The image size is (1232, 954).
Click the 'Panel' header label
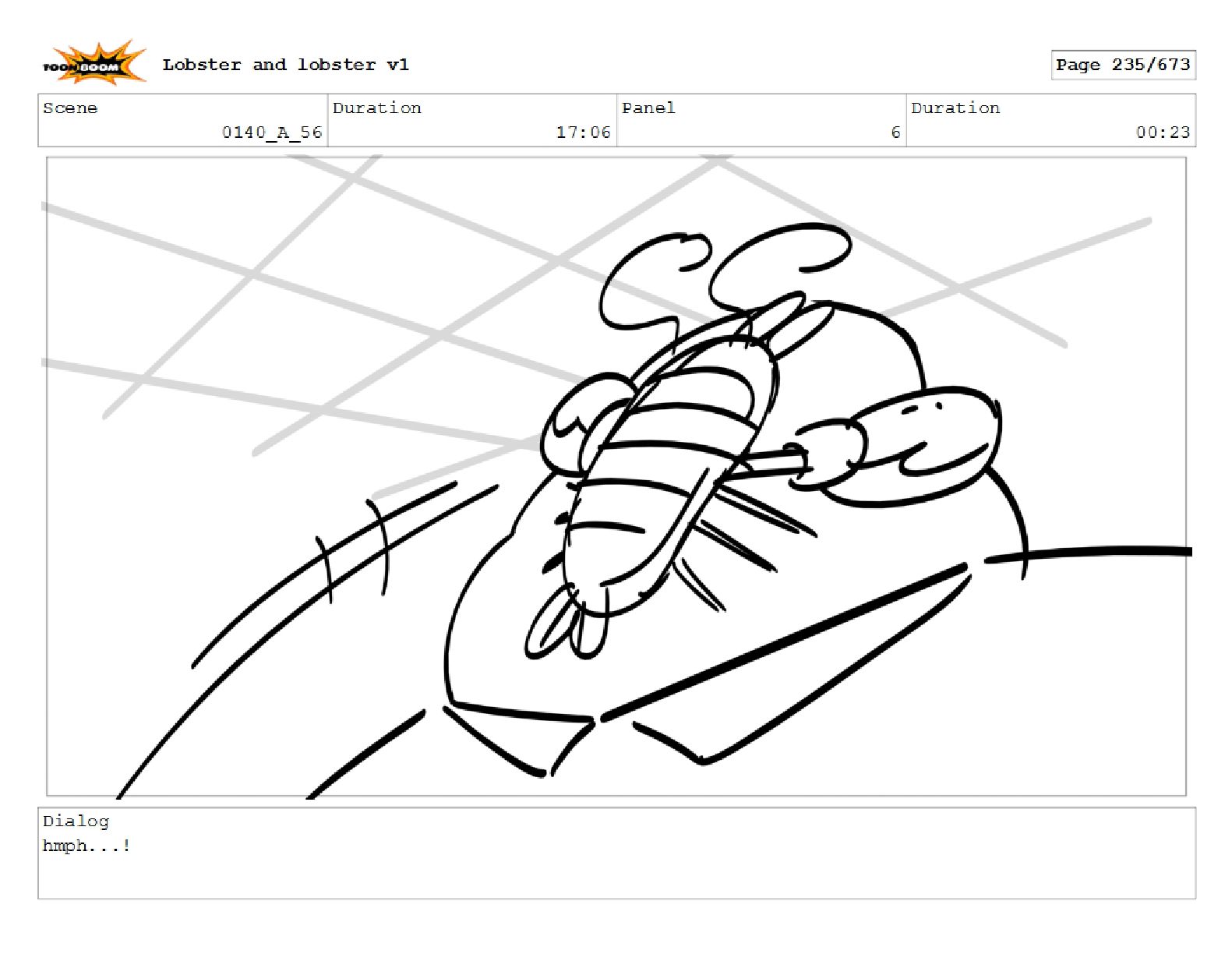648,108
